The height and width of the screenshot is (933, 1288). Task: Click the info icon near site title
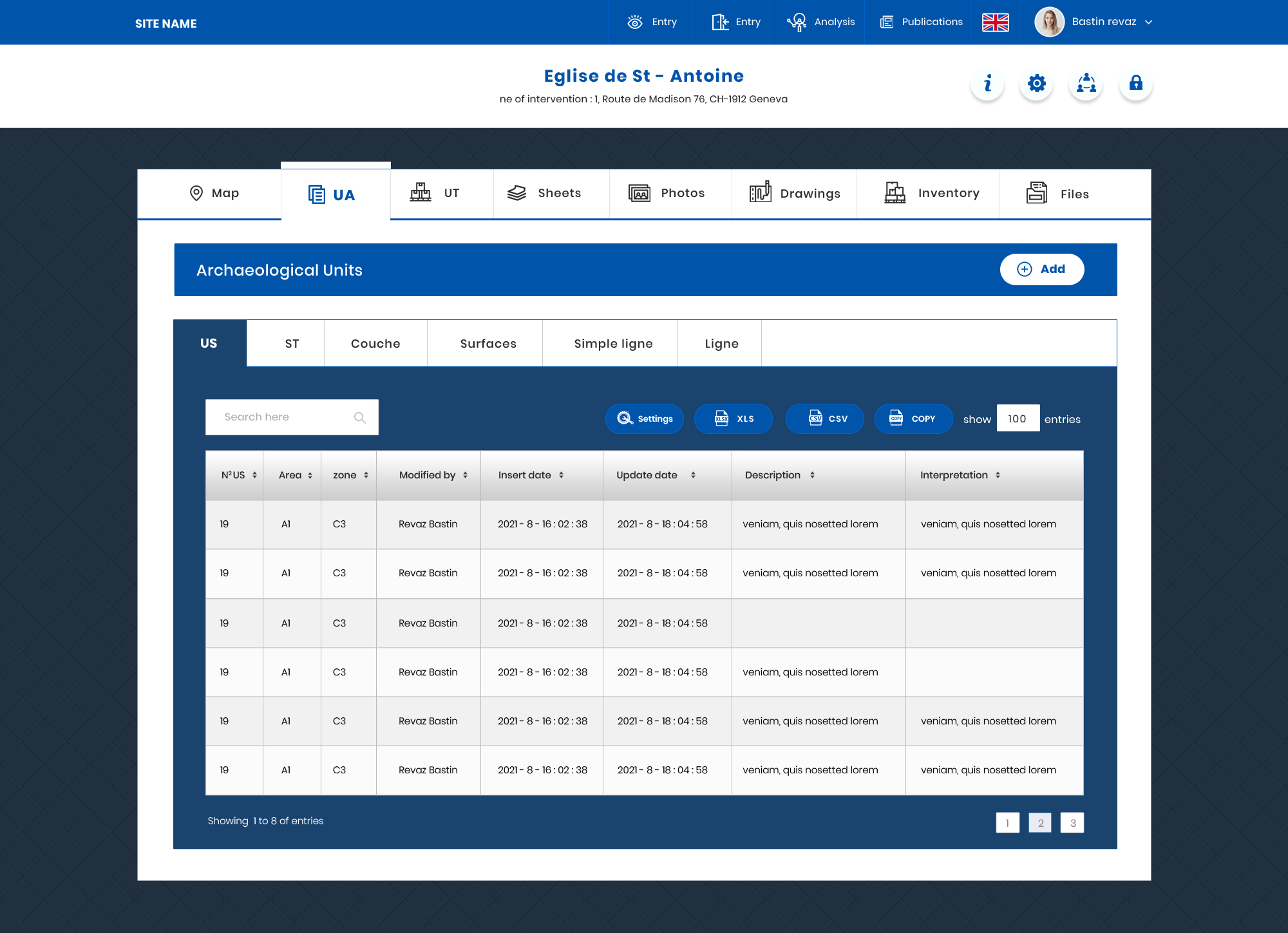987,84
